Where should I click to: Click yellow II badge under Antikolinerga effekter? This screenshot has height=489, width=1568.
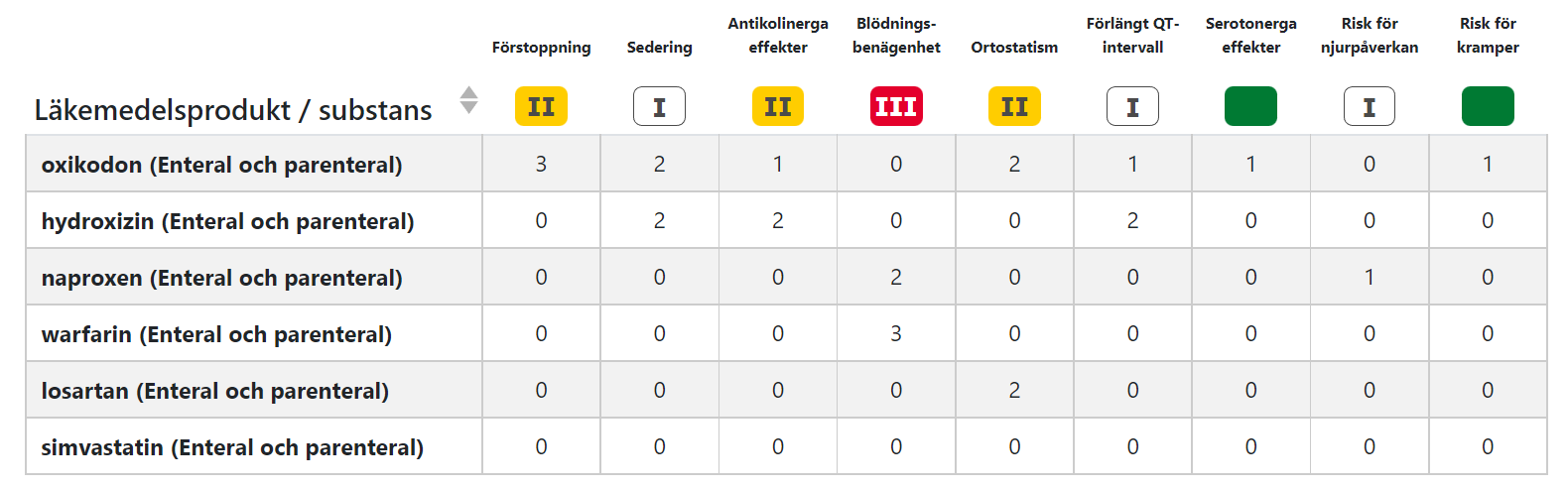(x=777, y=107)
